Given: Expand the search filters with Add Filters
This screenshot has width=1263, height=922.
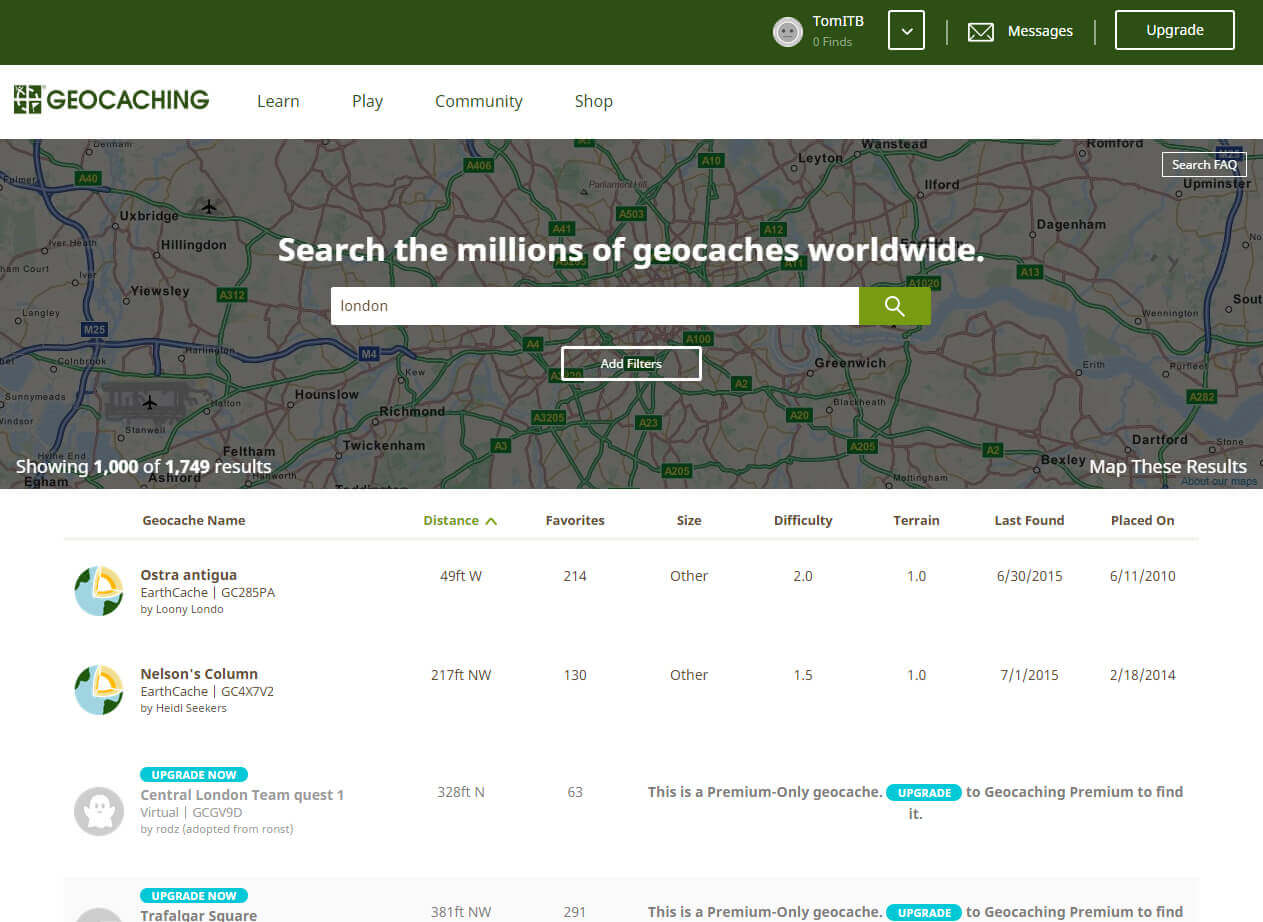Looking at the screenshot, I should 630,363.
